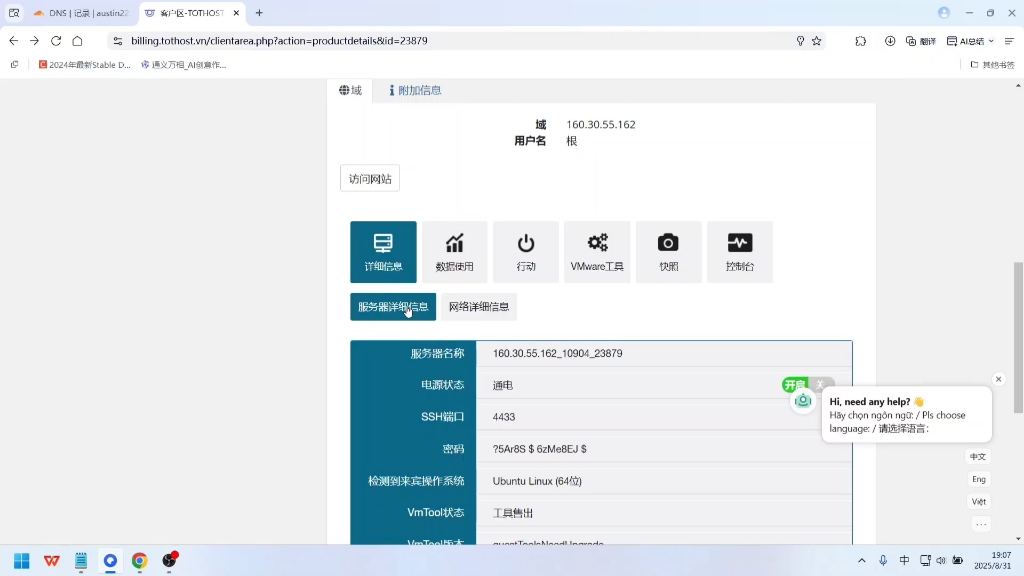This screenshot has width=1024, height=576.
Task: Reload the page
Action: (56, 40)
